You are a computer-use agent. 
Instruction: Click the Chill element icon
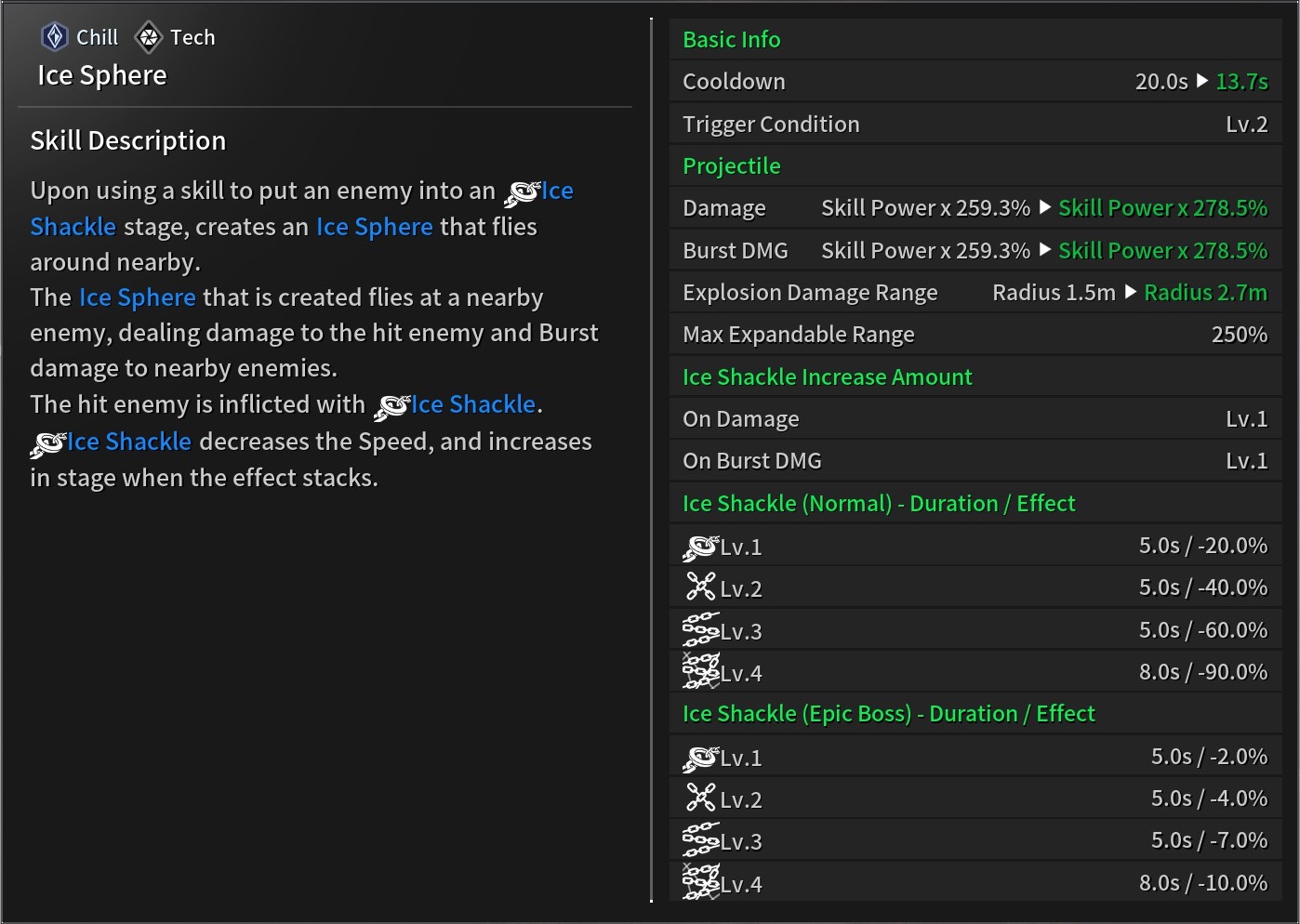coord(55,37)
